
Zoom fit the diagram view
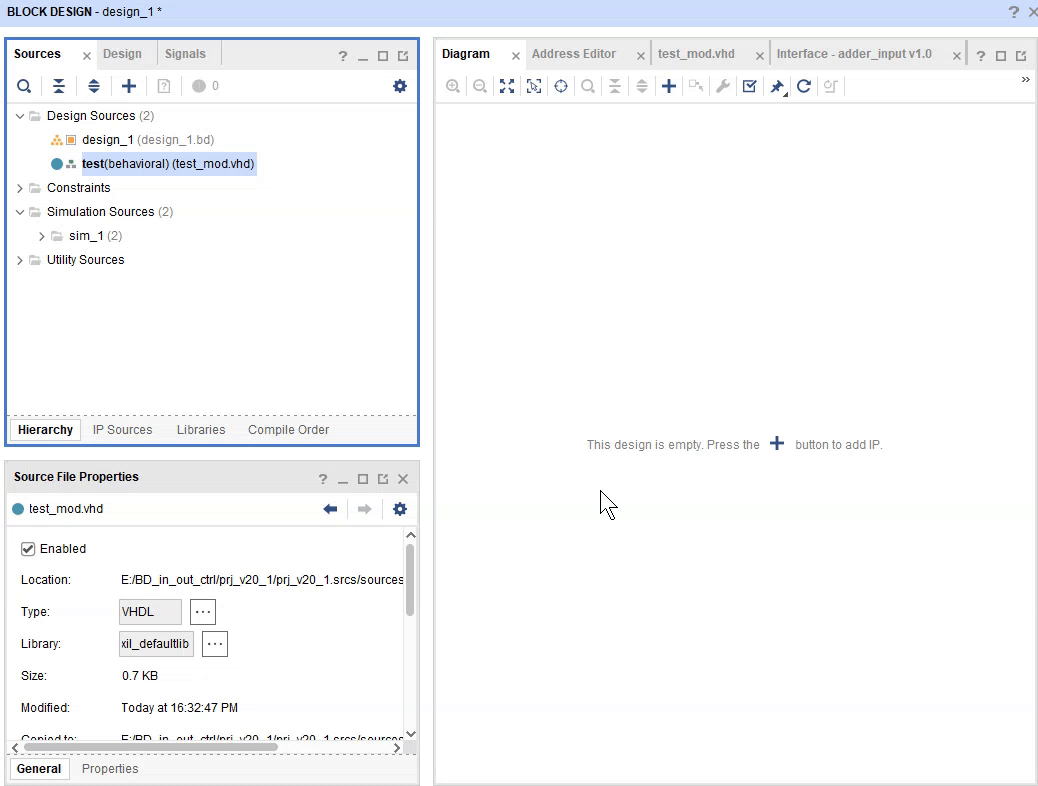(507, 86)
